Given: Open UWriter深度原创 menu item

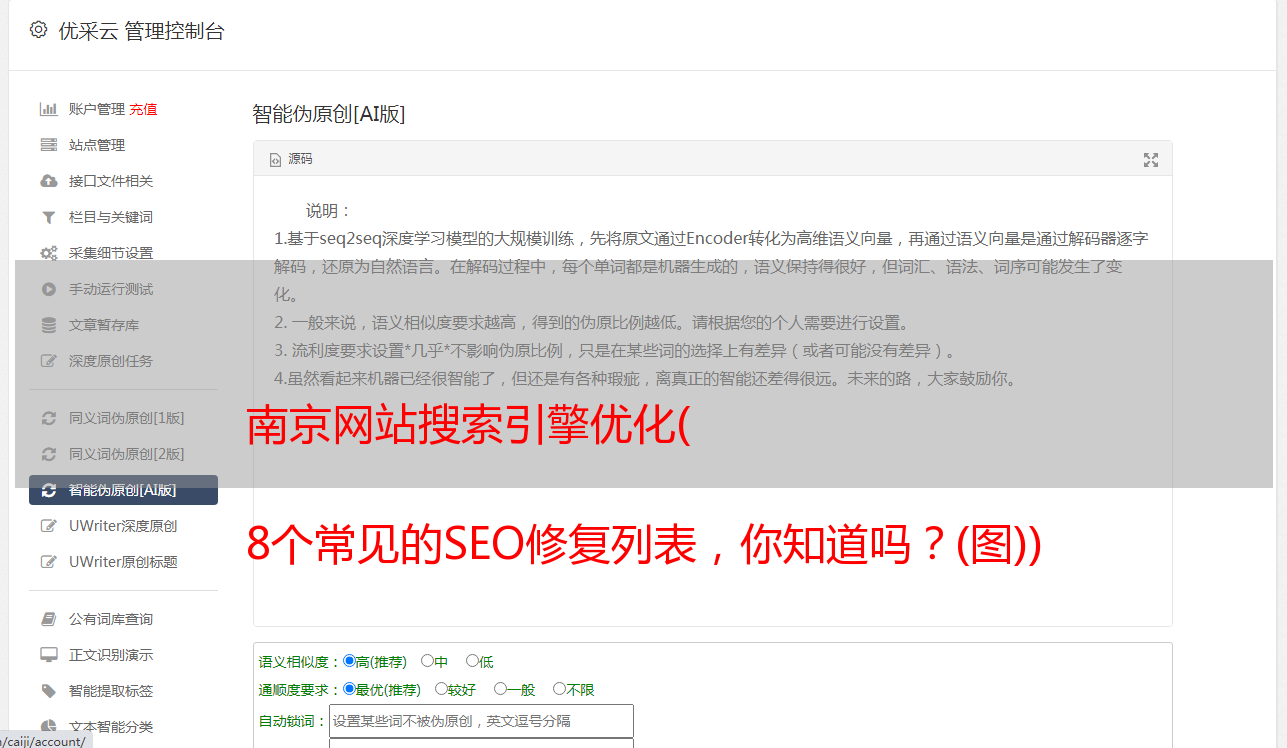Looking at the screenshot, I should coord(123,526).
